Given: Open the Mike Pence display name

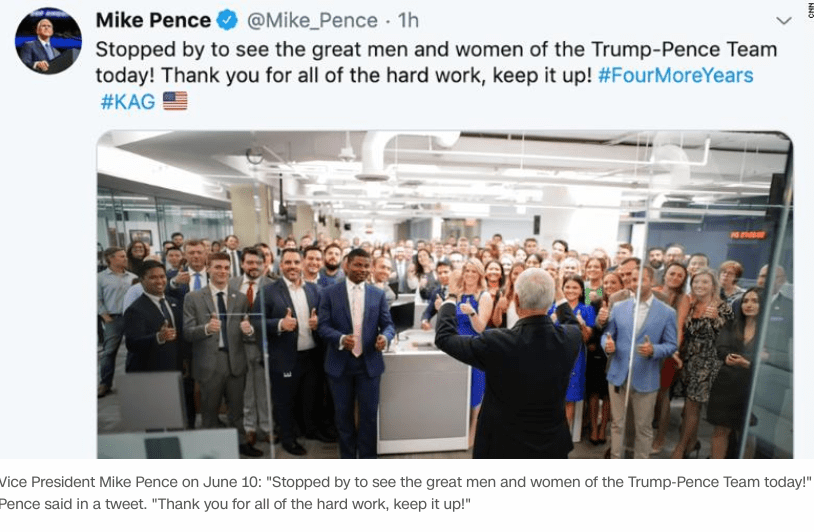Looking at the screenshot, I should [x=153, y=21].
